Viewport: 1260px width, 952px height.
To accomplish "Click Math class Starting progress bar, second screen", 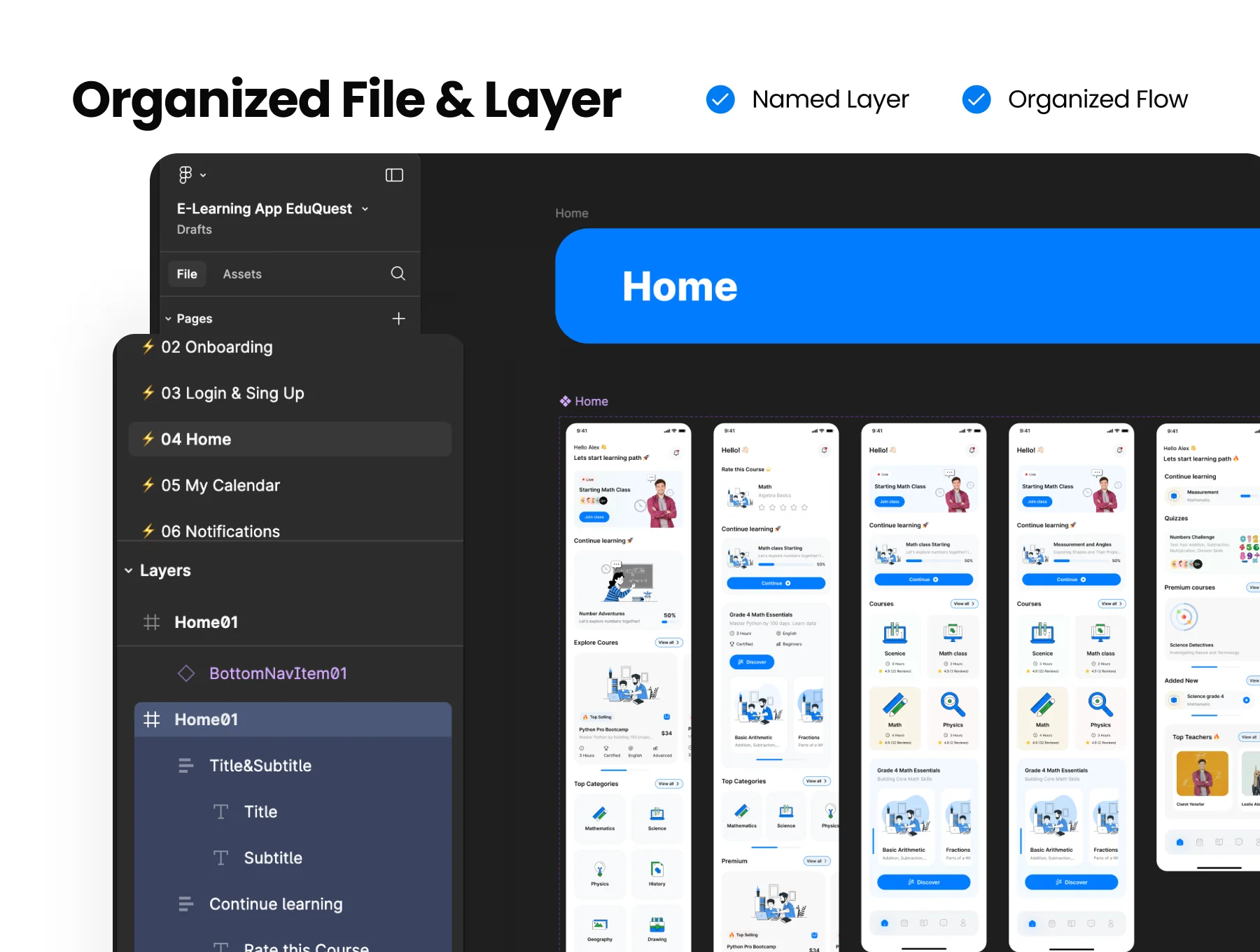I will 785,564.
